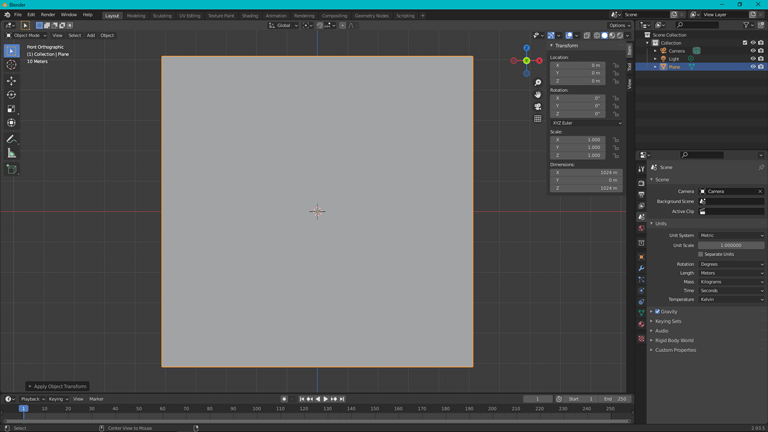Expand the Rigid Body World panel
Screen dimensions: 768x432
(x=674, y=340)
